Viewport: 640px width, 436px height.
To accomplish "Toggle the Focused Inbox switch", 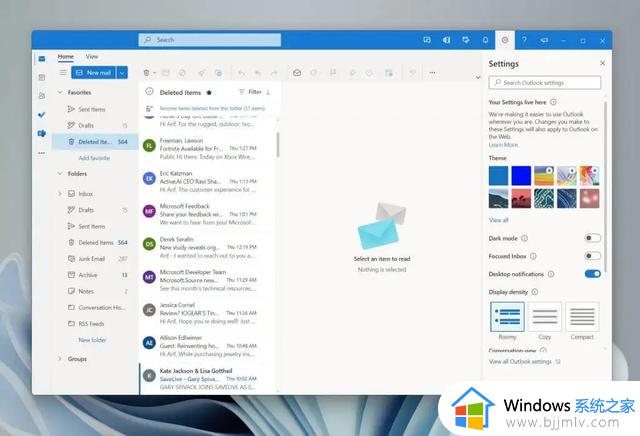I will click(592, 256).
